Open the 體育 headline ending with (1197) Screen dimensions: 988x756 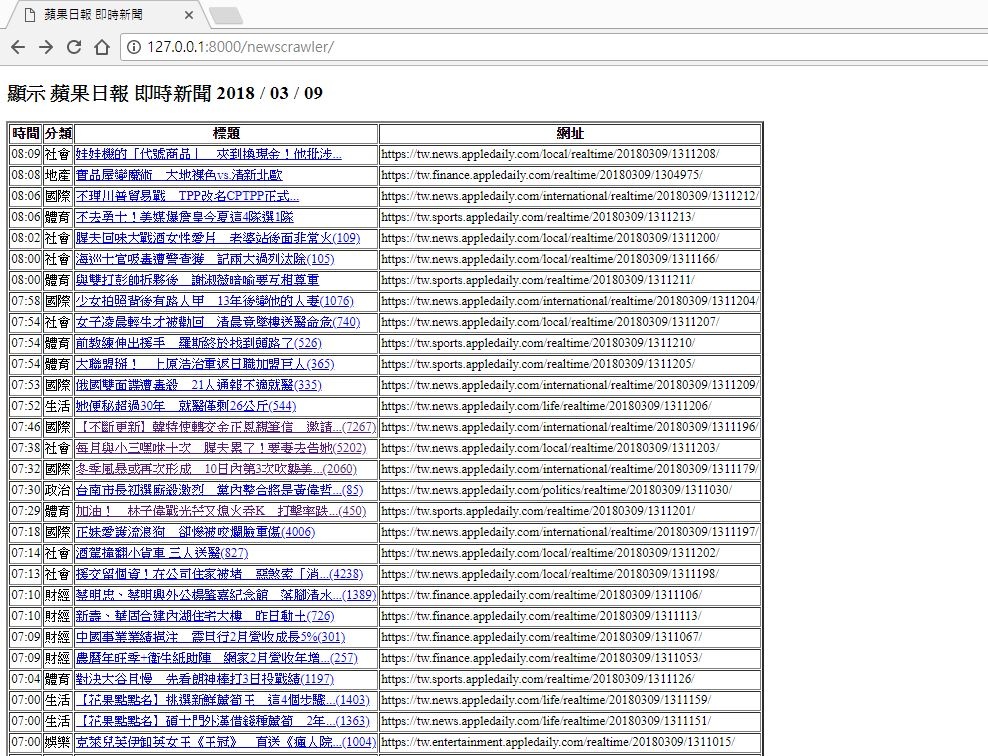pyautogui.click(x=205, y=679)
